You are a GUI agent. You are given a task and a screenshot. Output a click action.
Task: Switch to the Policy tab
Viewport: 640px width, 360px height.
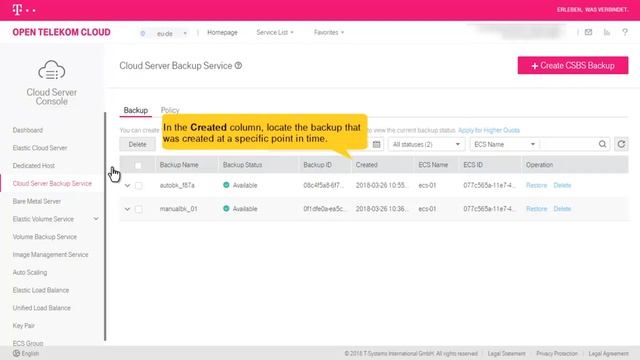click(170, 110)
